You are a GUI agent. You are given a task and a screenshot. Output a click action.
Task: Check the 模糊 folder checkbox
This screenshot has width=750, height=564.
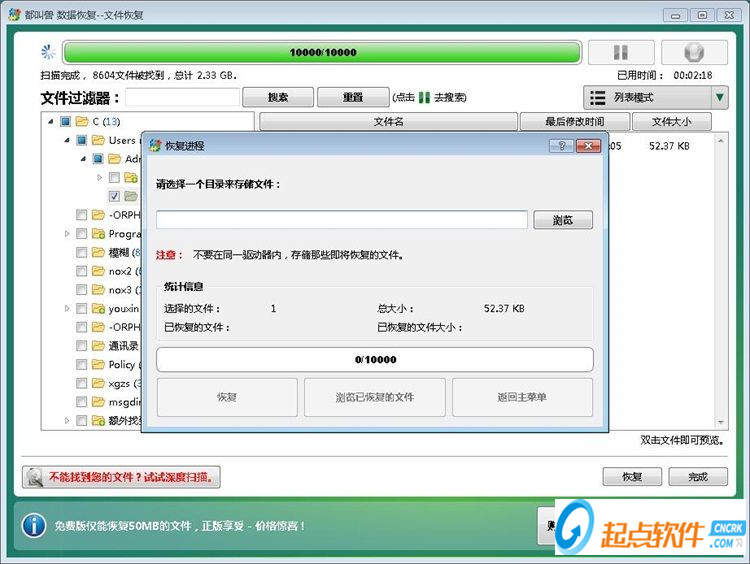coord(82,252)
